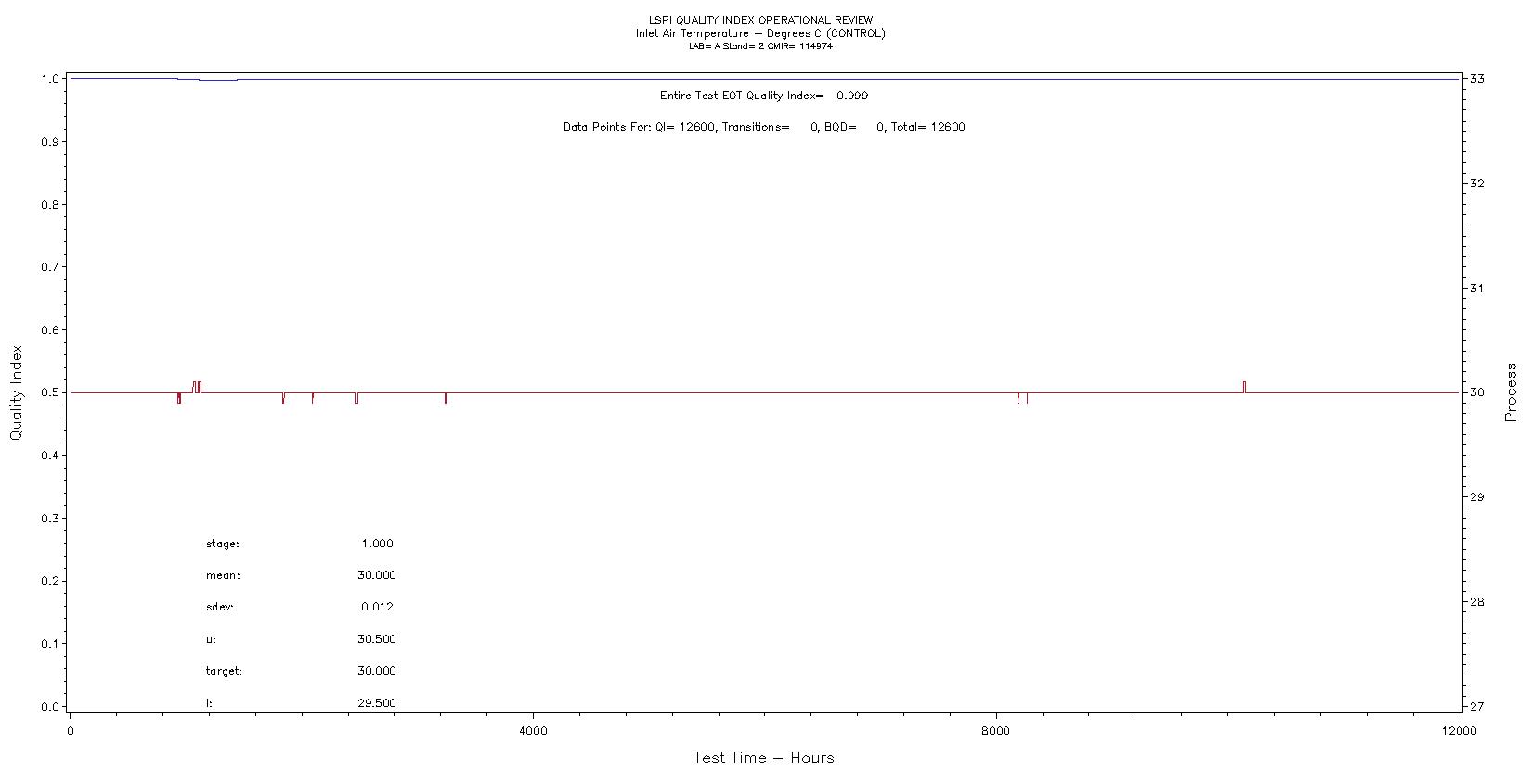Click the '4000' x-axis tick label
Viewport: 1530px width, 784px height.
click(533, 731)
